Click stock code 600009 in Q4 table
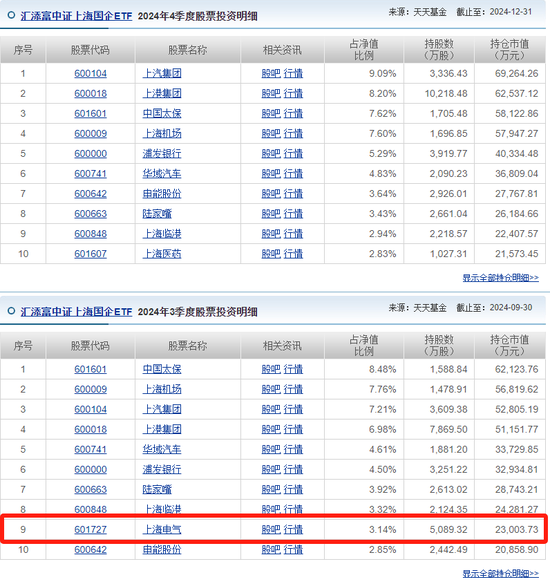The width and height of the screenshot is (550, 584). [90, 134]
